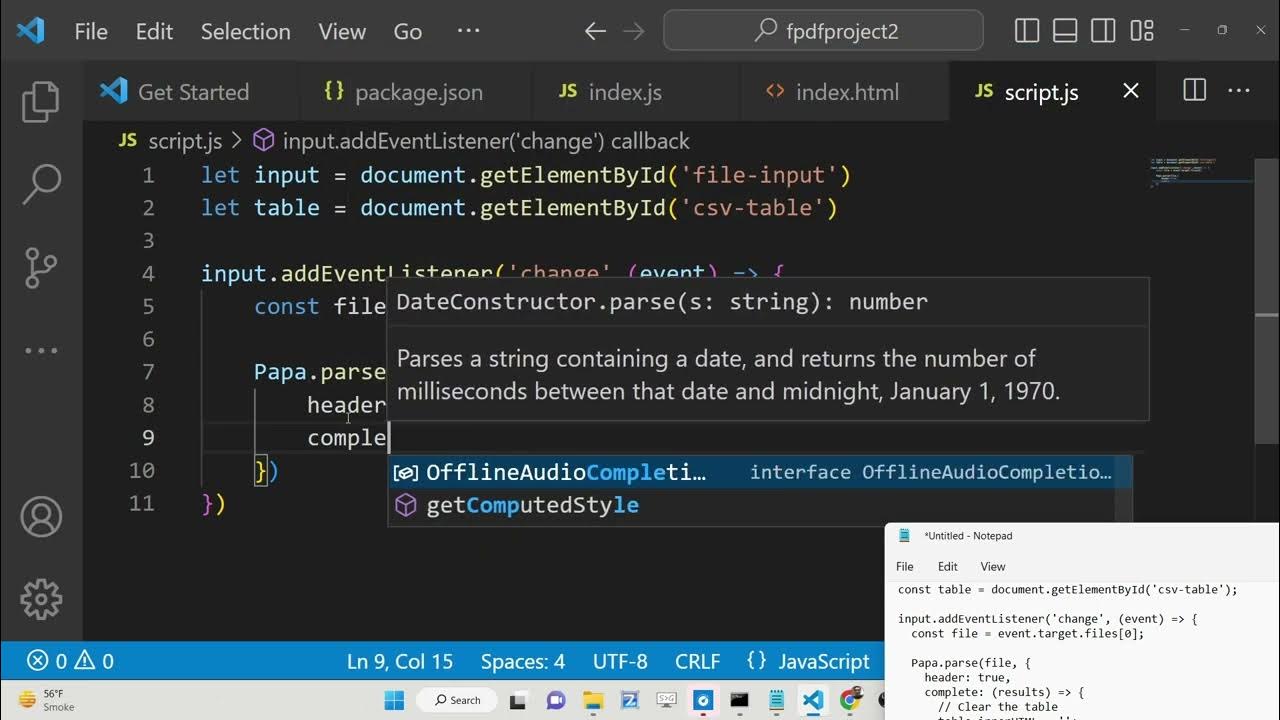Click the Go Back navigation arrow
The height and width of the screenshot is (720, 1280).
click(x=595, y=31)
